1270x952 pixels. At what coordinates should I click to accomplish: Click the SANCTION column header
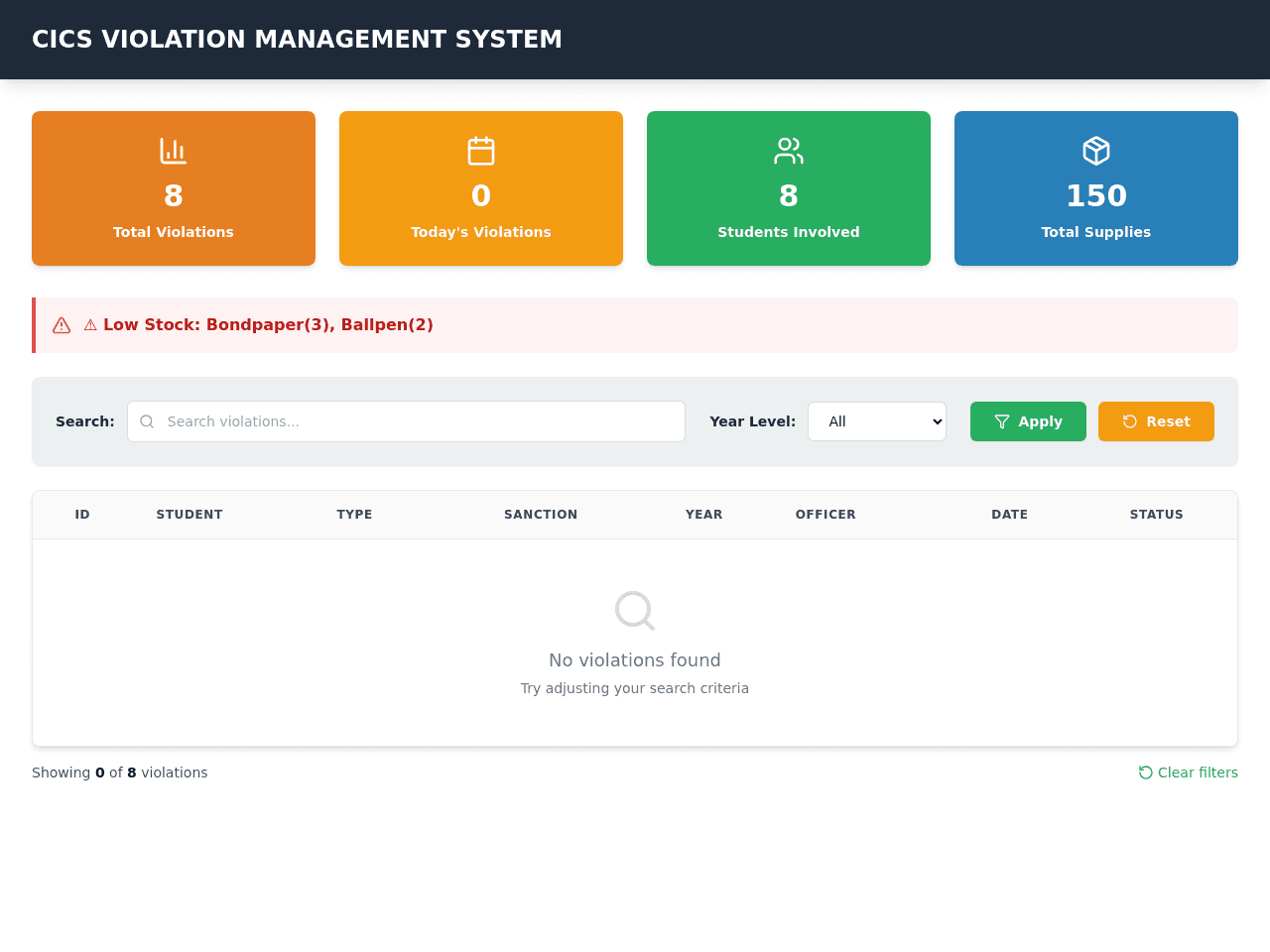(x=541, y=515)
